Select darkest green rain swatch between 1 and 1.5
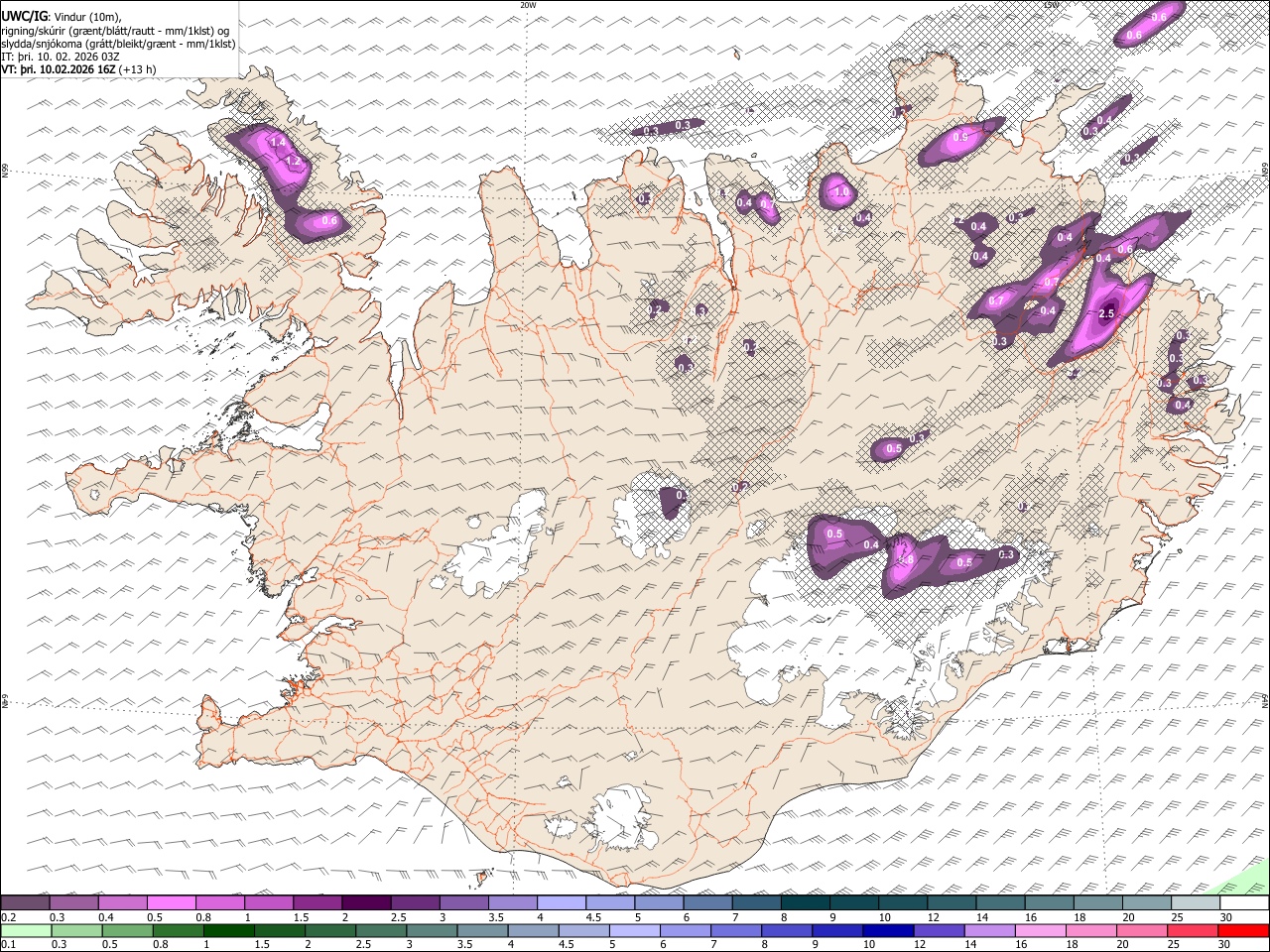Image resolution: width=1270 pixels, height=952 pixels. pyautogui.click(x=229, y=930)
